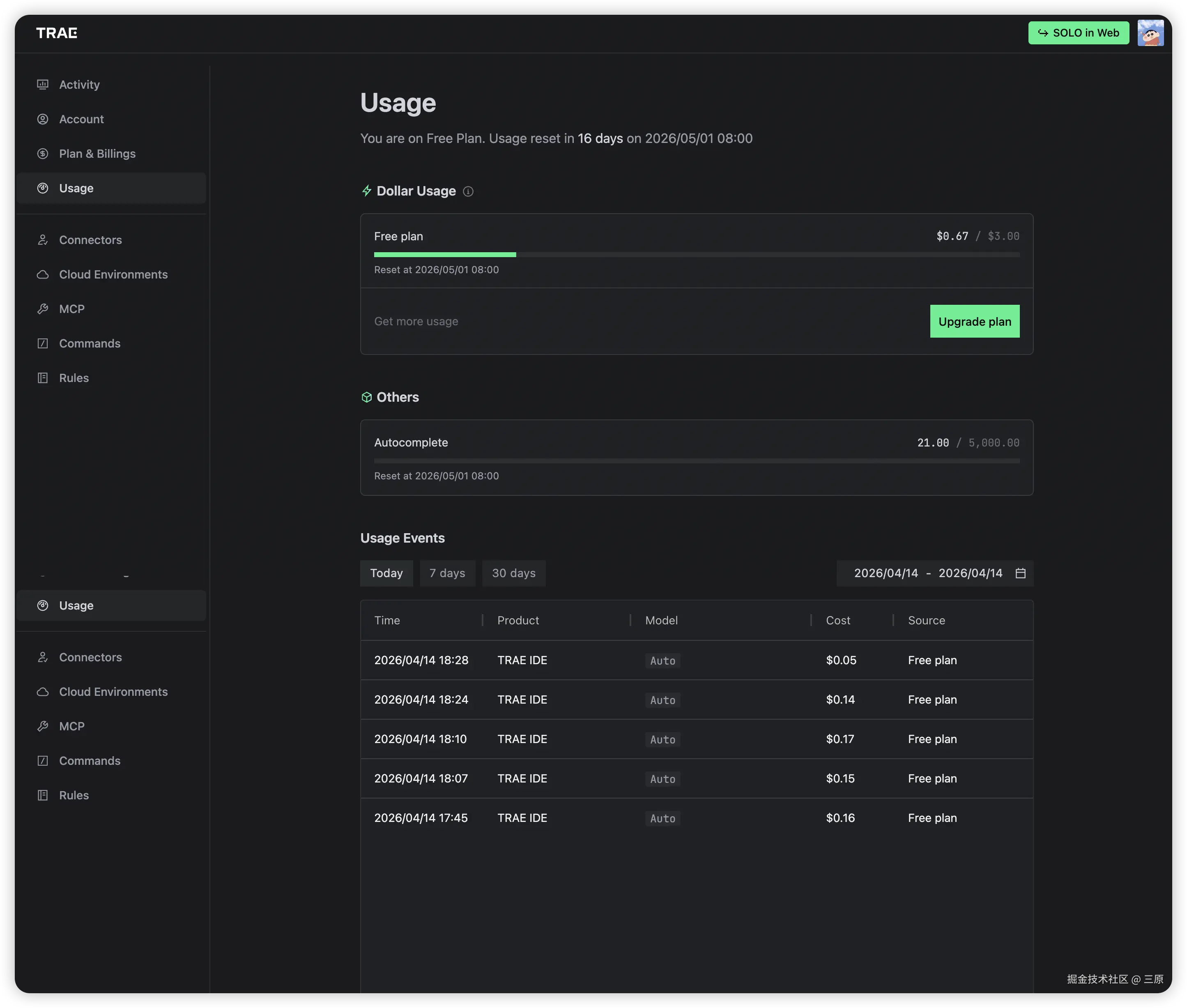The height and width of the screenshot is (1008, 1187).
Task: Click the Account profile icon in sidebar
Action: (43, 120)
